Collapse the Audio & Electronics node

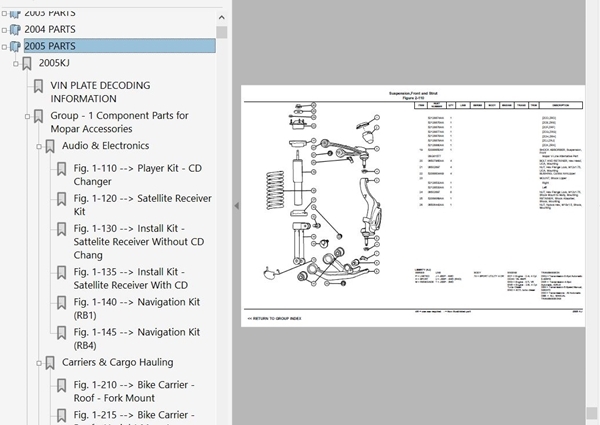click(39, 147)
